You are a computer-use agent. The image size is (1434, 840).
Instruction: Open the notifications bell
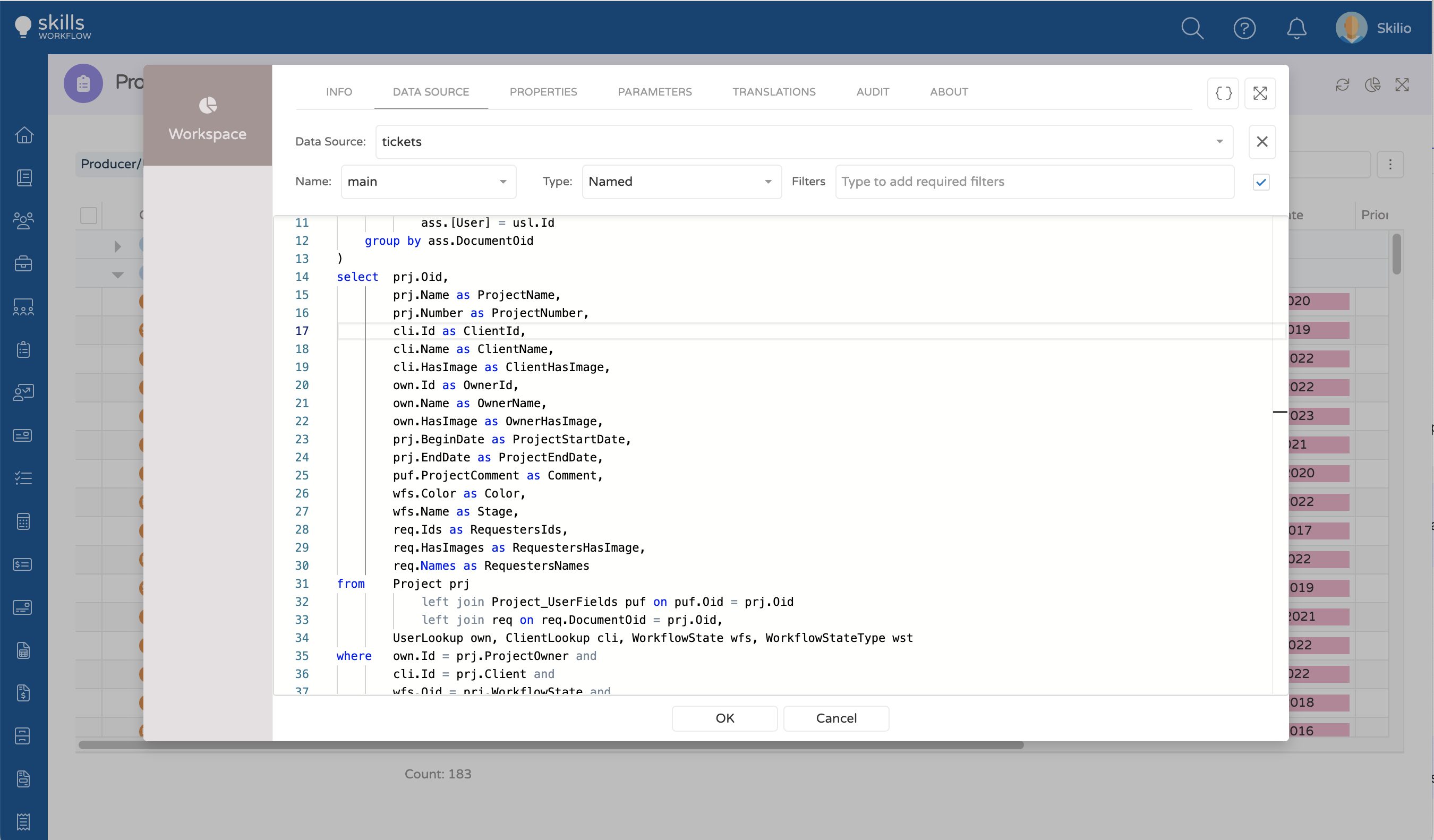coord(1296,28)
